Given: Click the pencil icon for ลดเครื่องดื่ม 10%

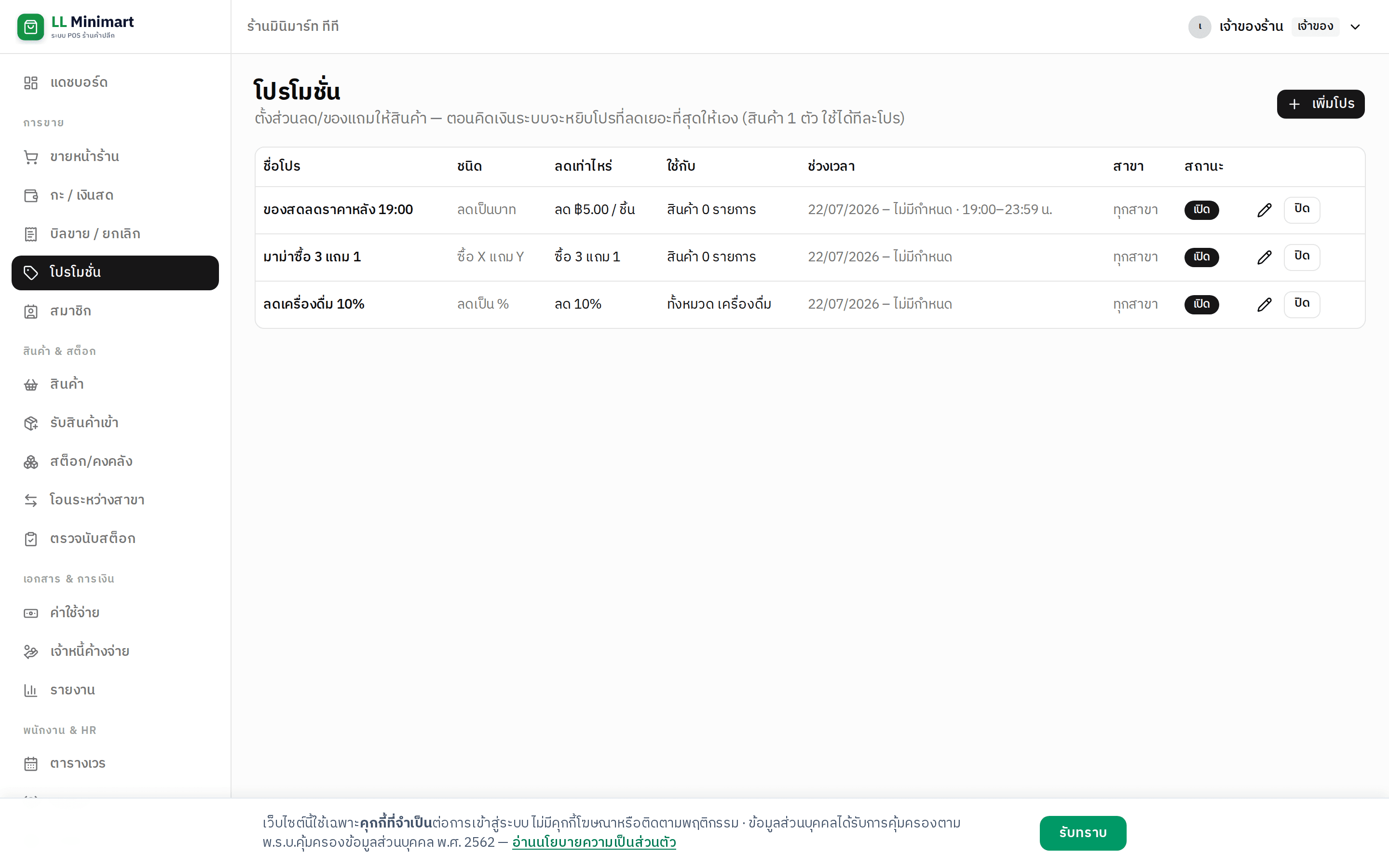Looking at the screenshot, I should click(x=1264, y=304).
